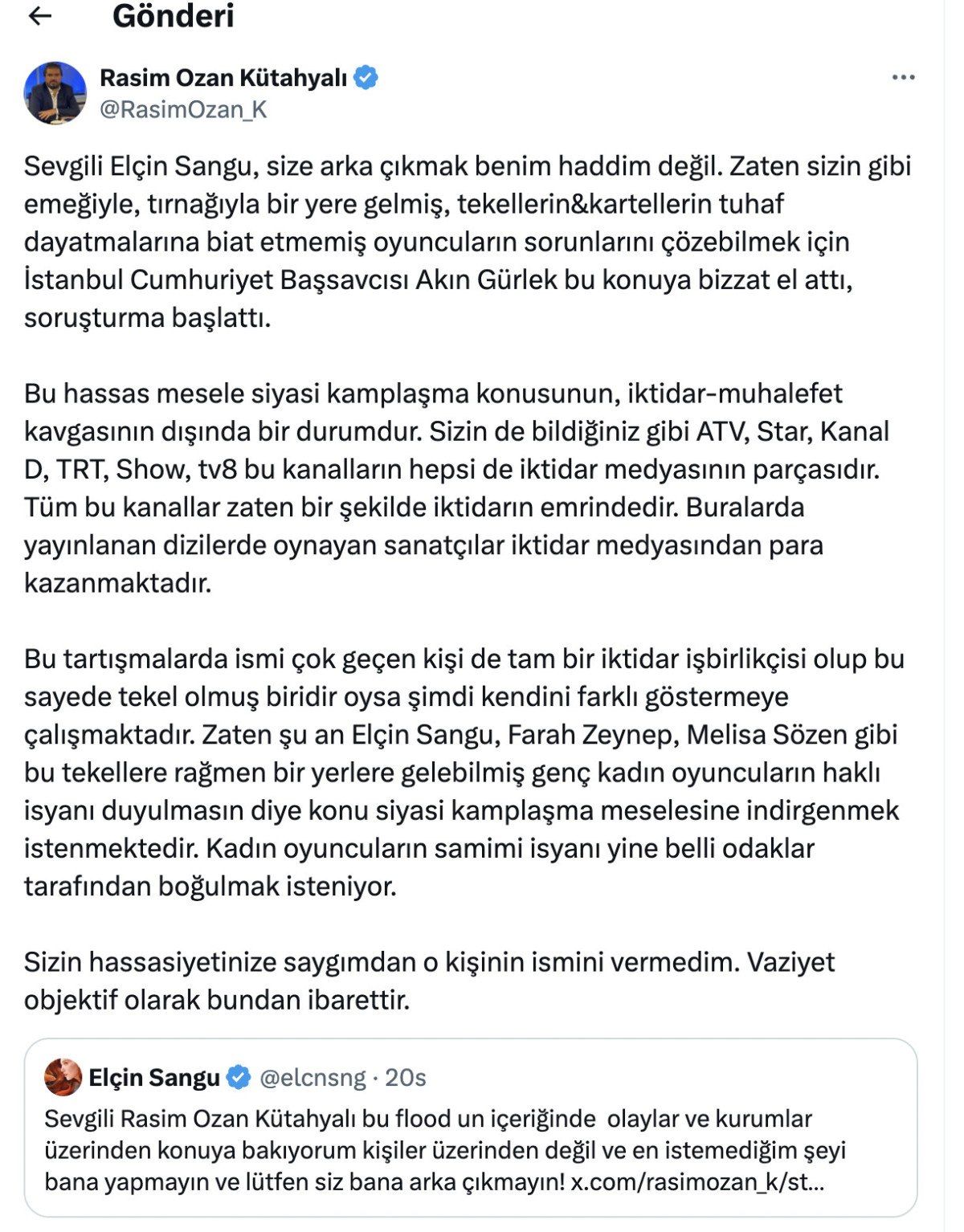The width and height of the screenshot is (964, 1232).
Task: Open the Rasim Ozan Kütahyalı display name
Action: pos(223,78)
